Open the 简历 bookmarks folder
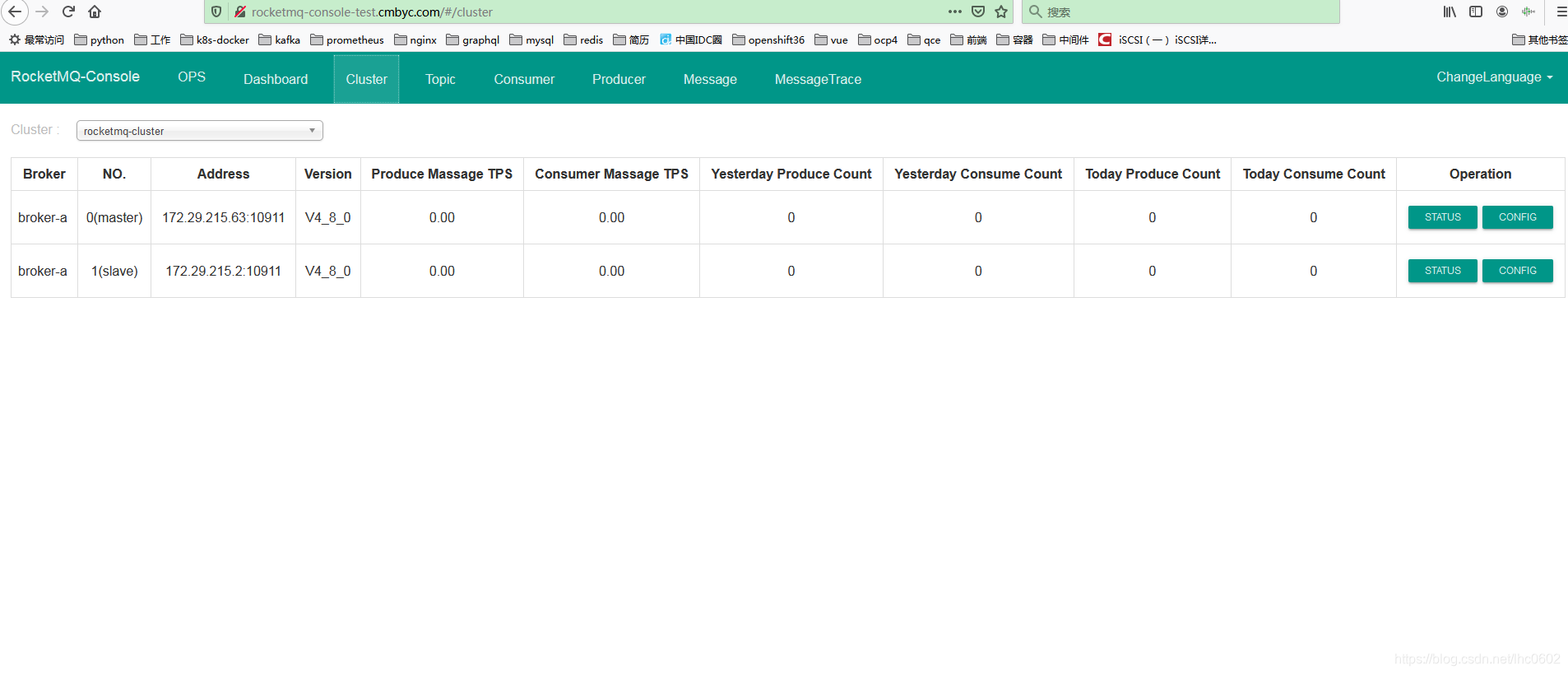This screenshot has width=1568, height=674. 631,40
